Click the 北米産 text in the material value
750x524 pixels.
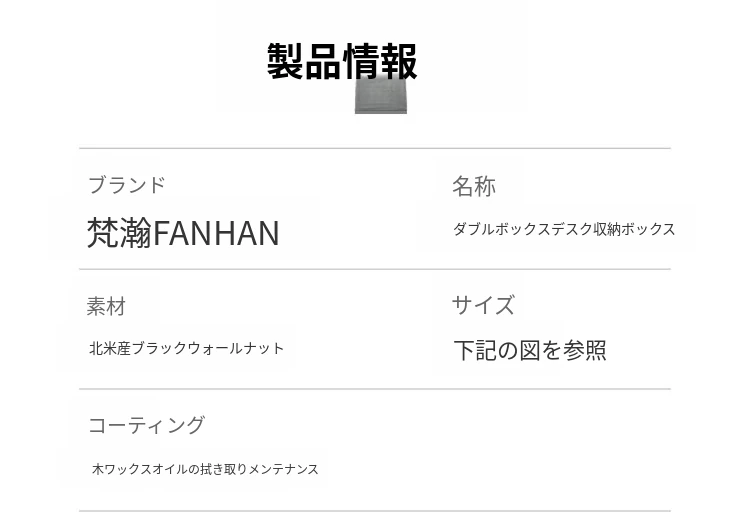pos(110,348)
